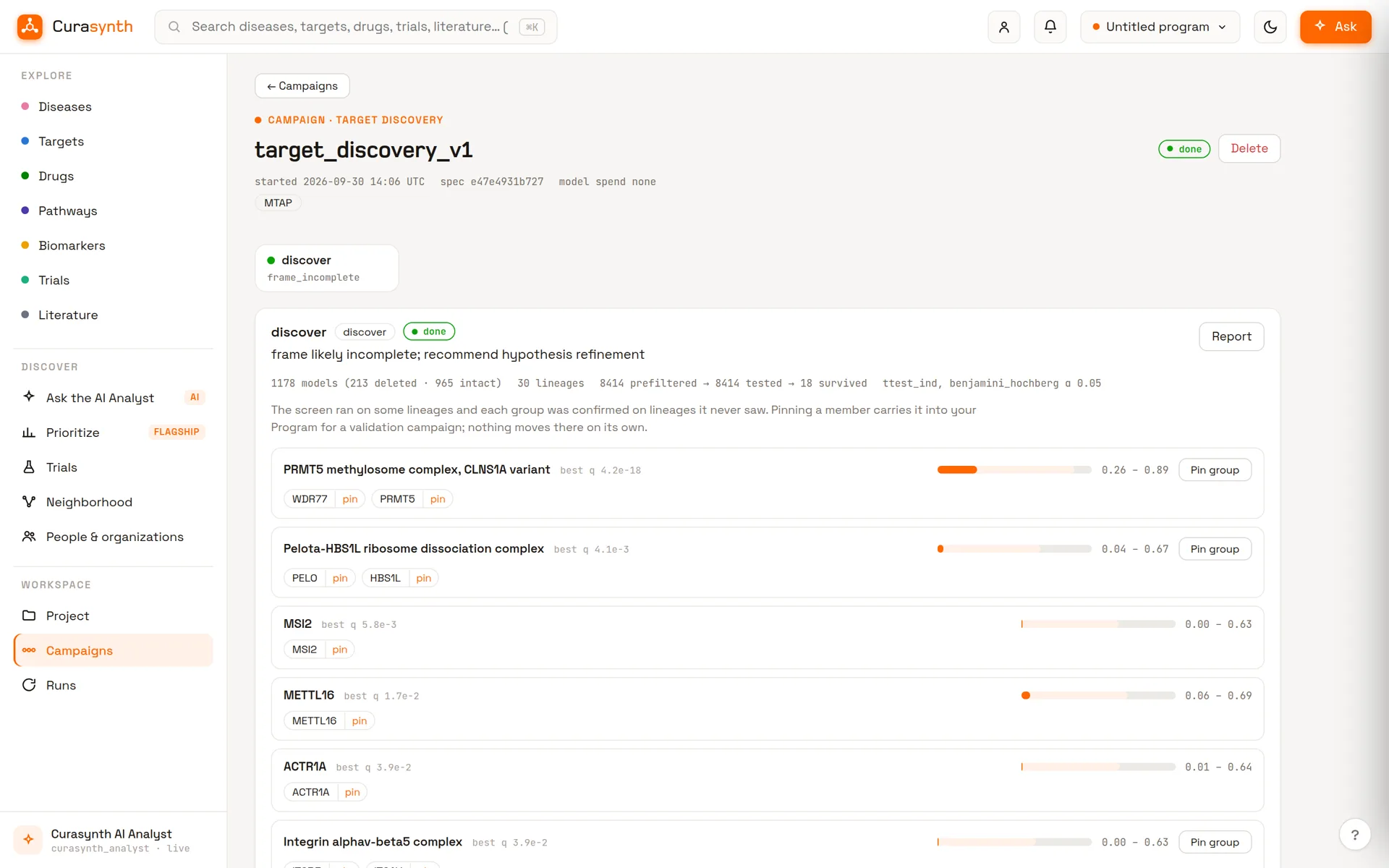Pin the HBS1L gene
The height and width of the screenshot is (868, 1389).
(x=424, y=578)
